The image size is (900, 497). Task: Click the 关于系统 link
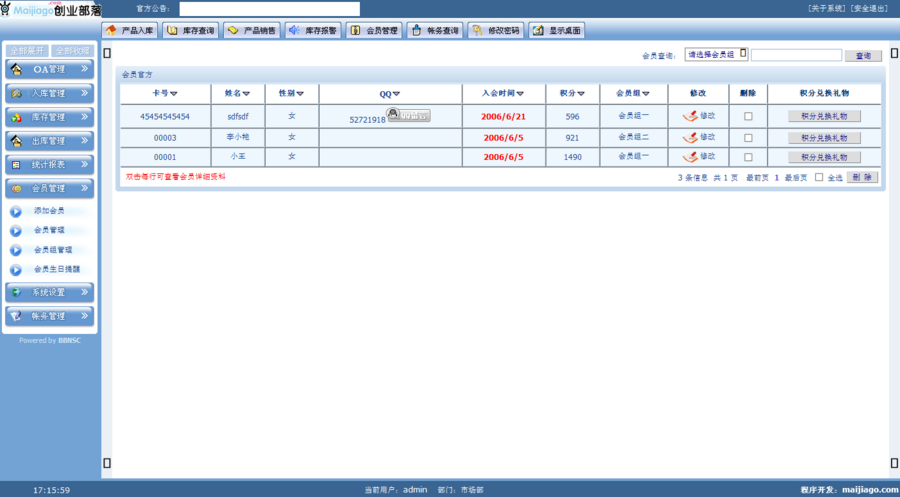(827, 8)
